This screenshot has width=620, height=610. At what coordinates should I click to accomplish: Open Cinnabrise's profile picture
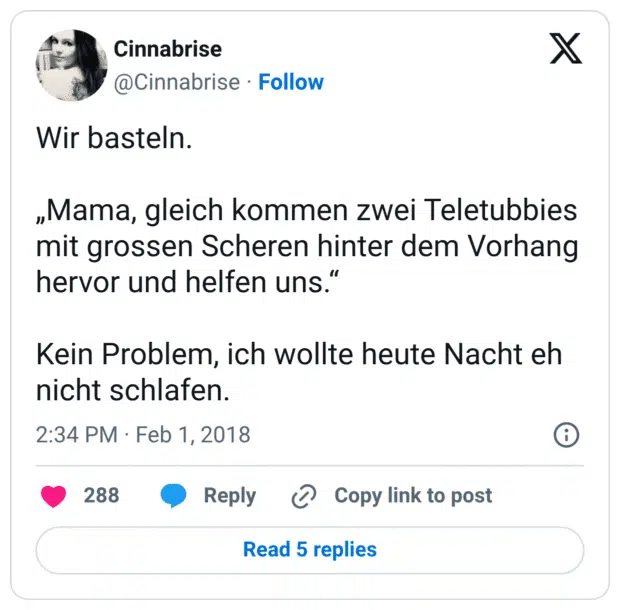71,65
